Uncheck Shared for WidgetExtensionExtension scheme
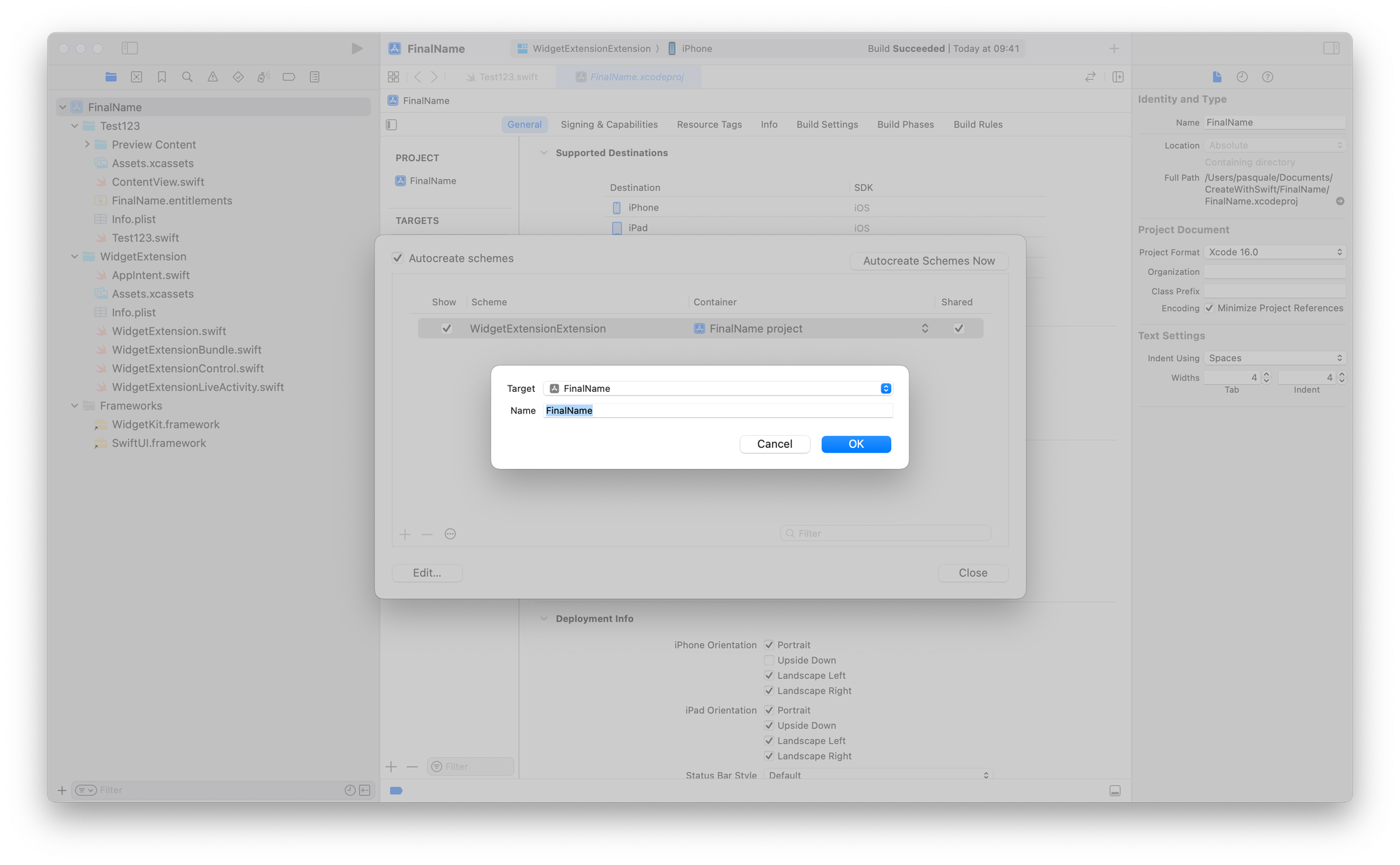This screenshot has width=1400, height=865. click(x=958, y=328)
